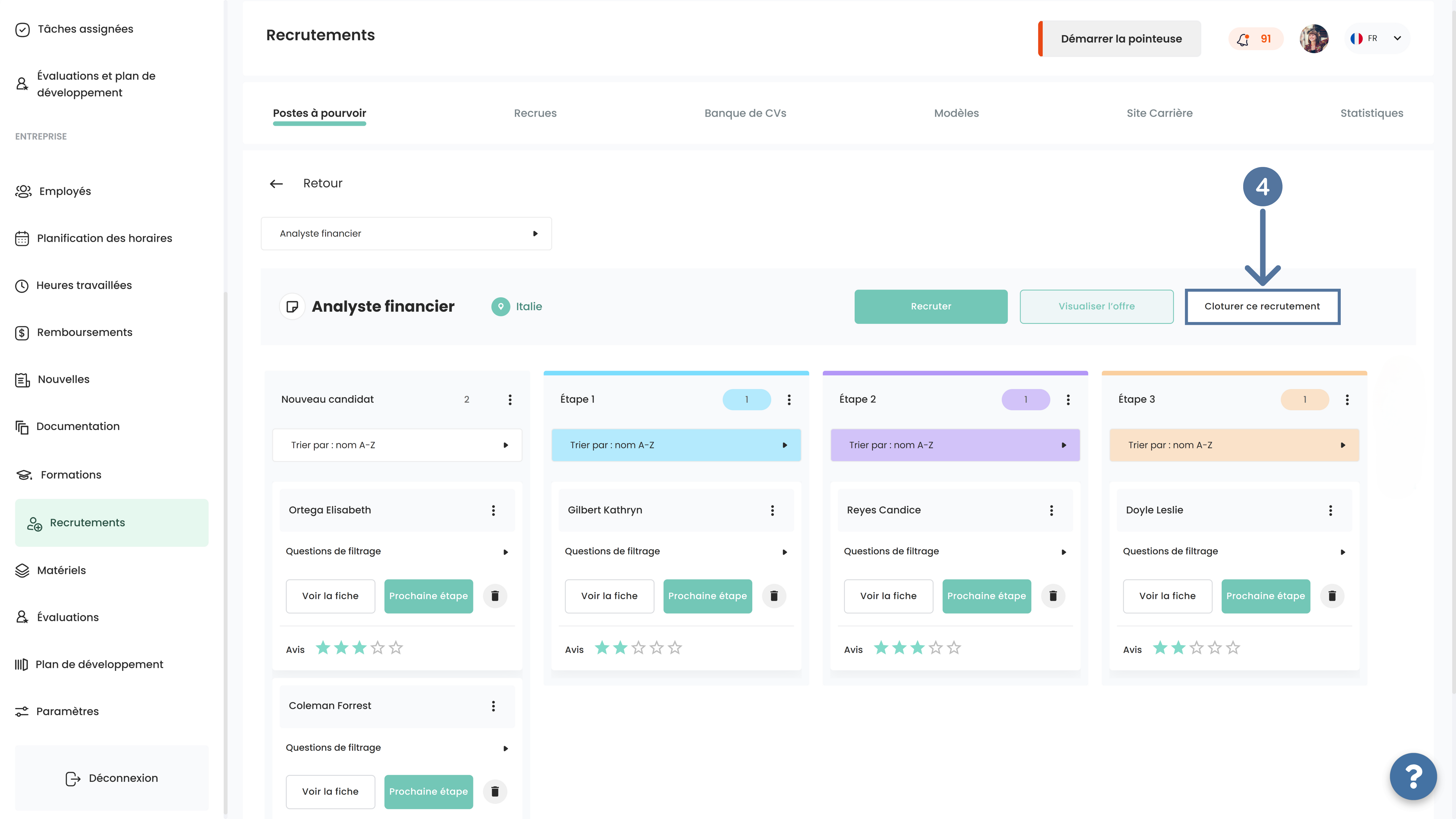The height and width of the screenshot is (819, 1456).
Task: Rate Doyle Leslie three stars
Action: (1197, 648)
